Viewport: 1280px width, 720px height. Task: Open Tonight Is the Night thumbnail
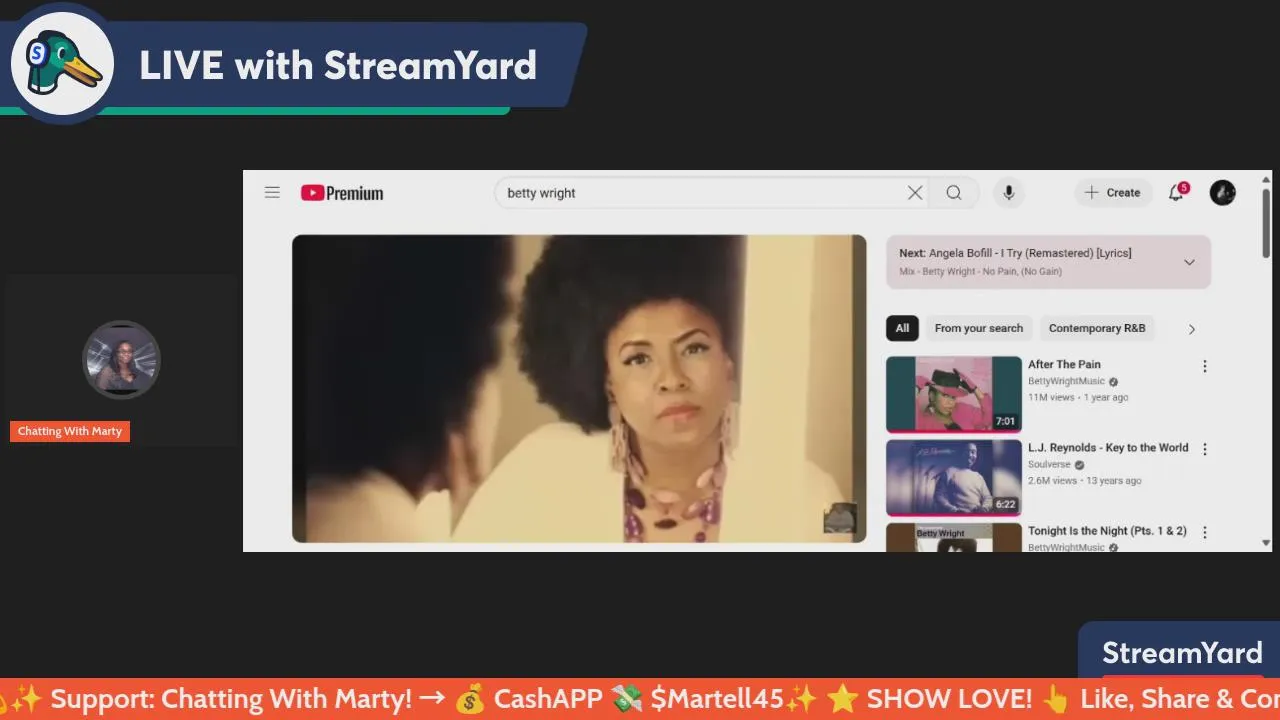pyautogui.click(x=954, y=537)
